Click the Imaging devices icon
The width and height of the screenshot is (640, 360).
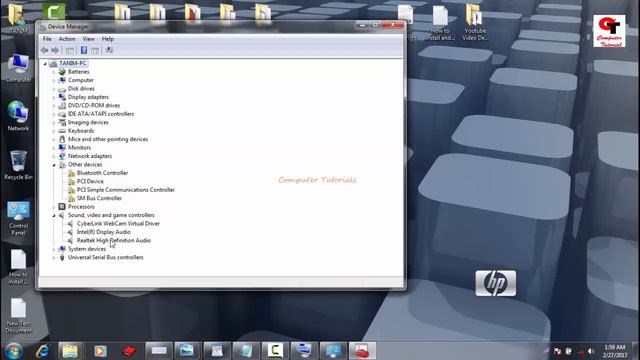coord(62,122)
